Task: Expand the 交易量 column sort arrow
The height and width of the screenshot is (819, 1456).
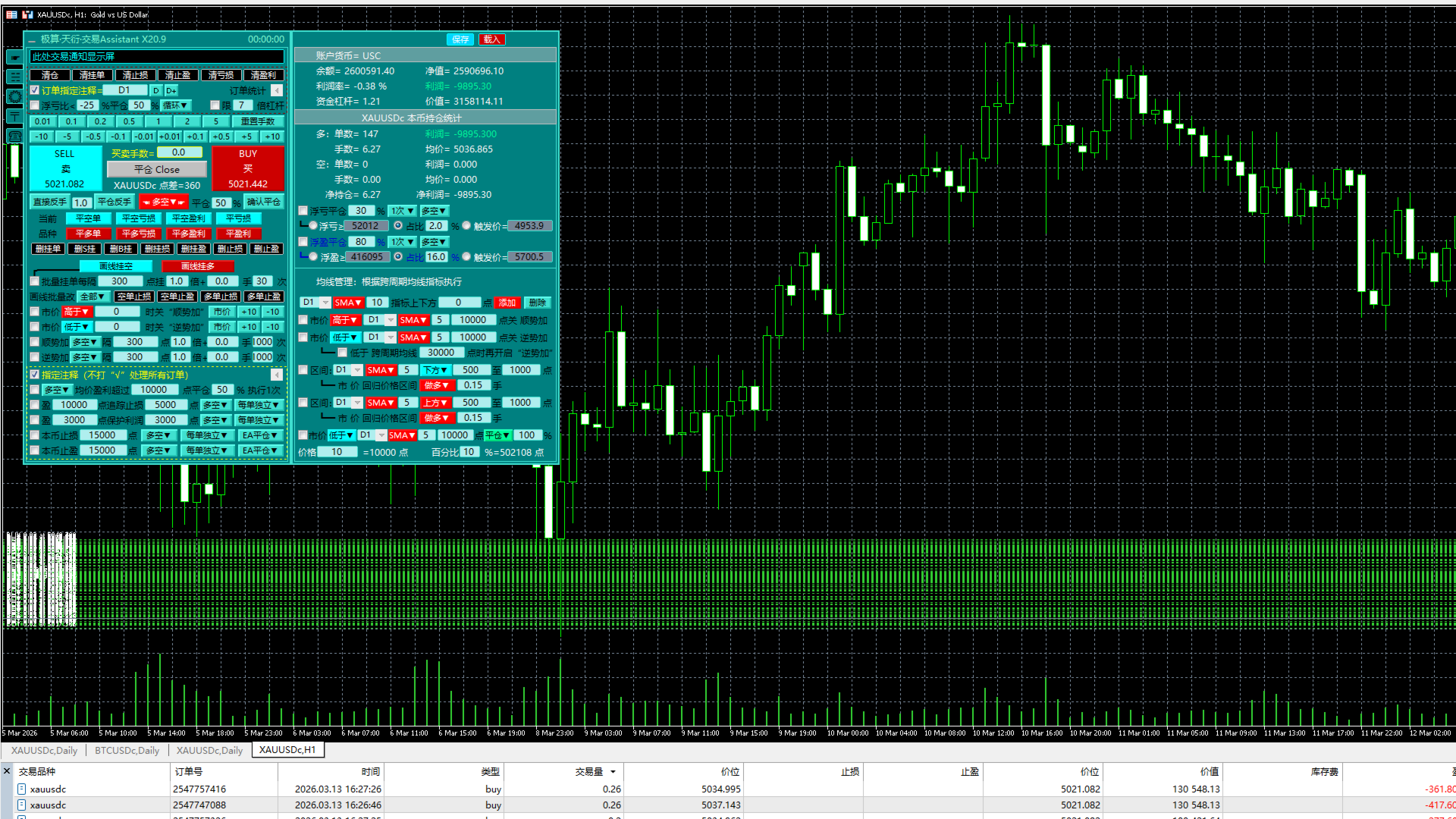Action: pos(613,772)
